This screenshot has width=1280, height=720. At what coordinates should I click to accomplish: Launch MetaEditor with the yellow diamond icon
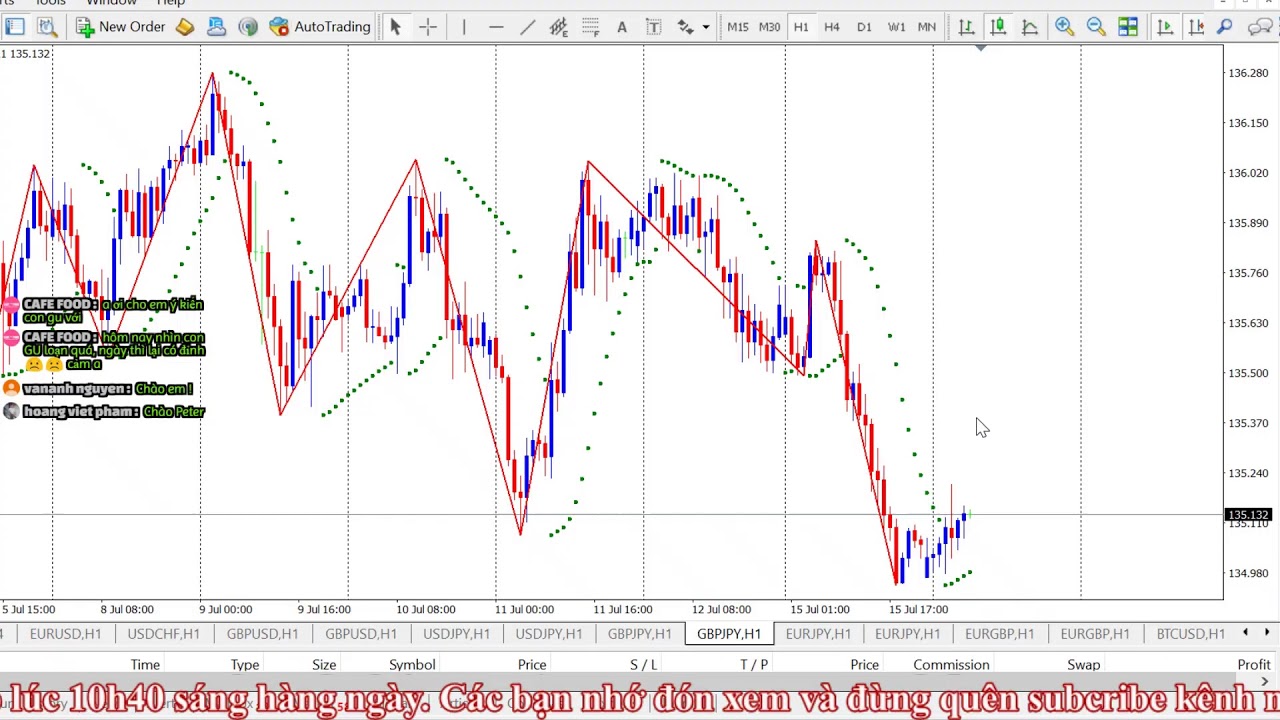click(x=185, y=27)
